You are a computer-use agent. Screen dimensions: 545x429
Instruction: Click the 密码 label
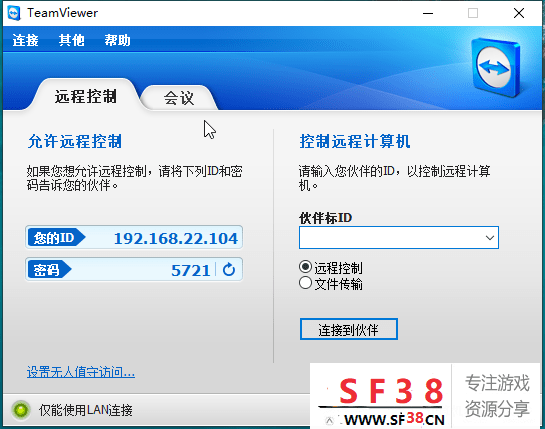click(49, 269)
